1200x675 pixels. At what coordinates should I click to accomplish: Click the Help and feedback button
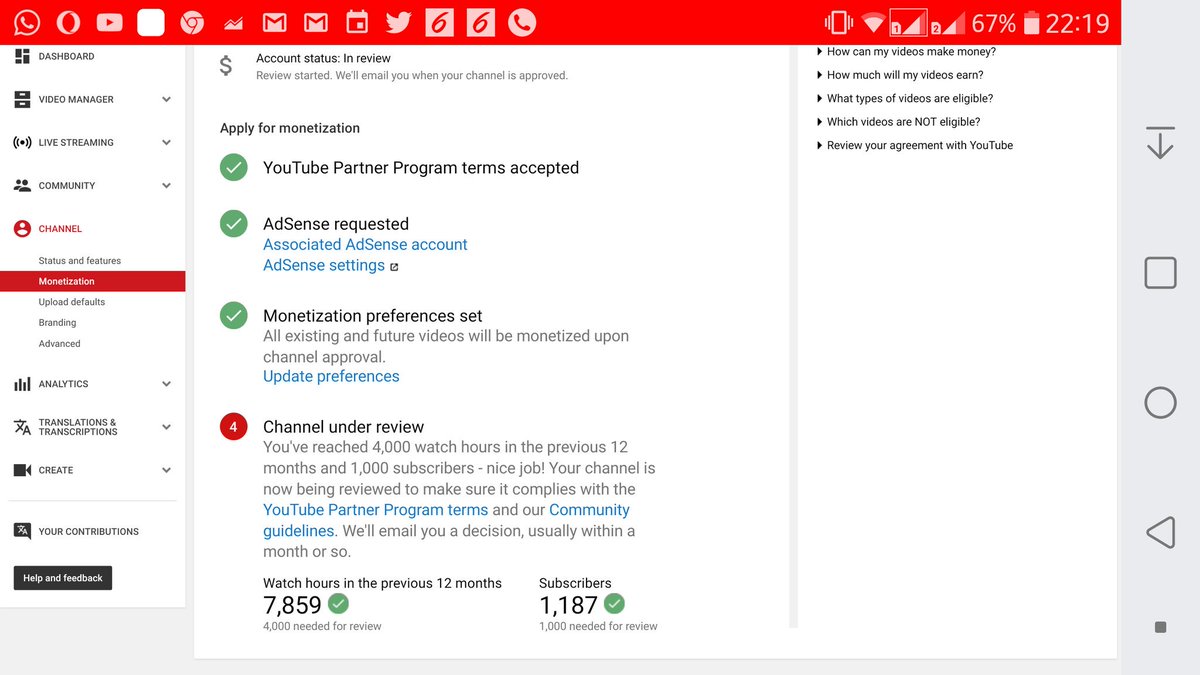coord(62,578)
